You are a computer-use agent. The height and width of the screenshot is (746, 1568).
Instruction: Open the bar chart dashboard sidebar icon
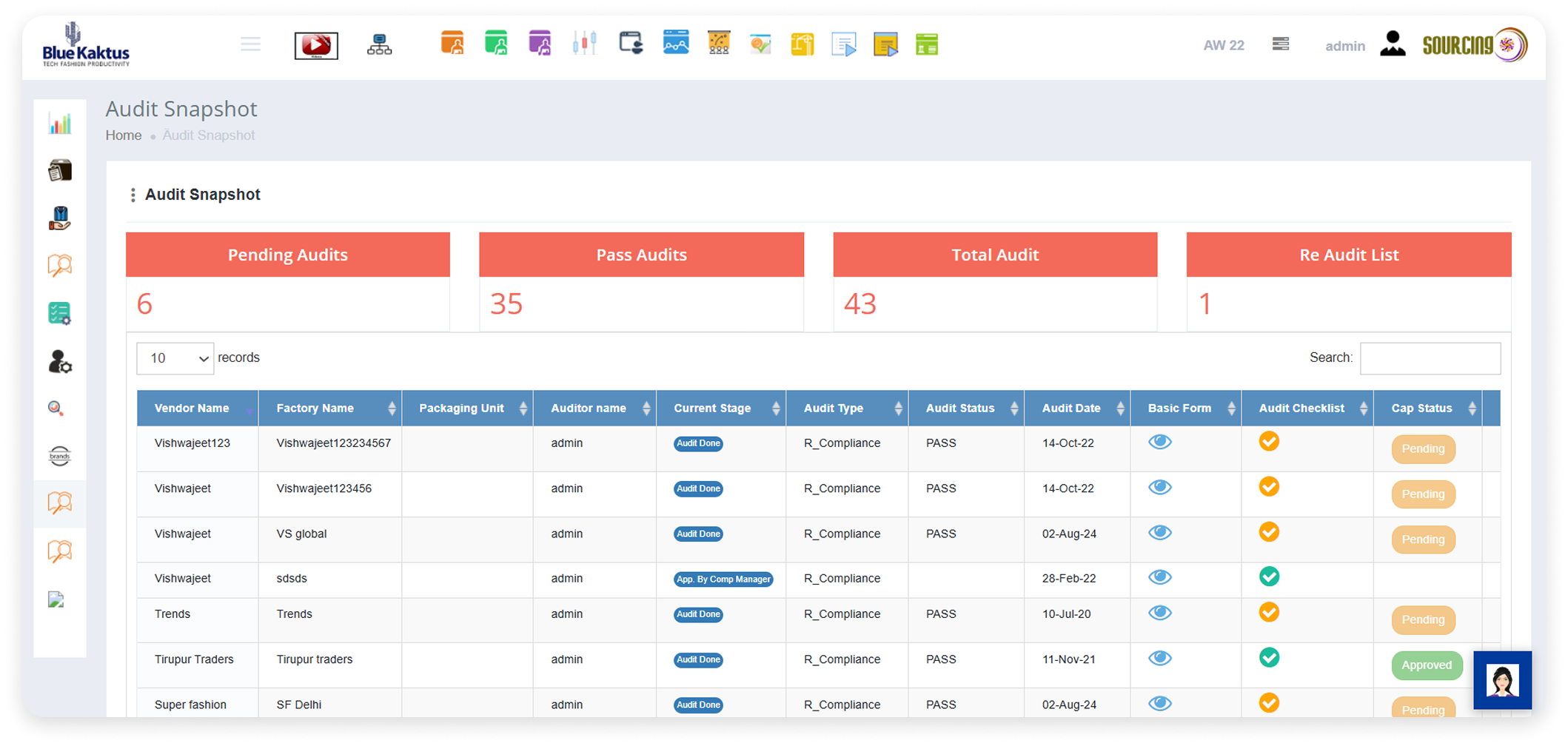tap(60, 124)
